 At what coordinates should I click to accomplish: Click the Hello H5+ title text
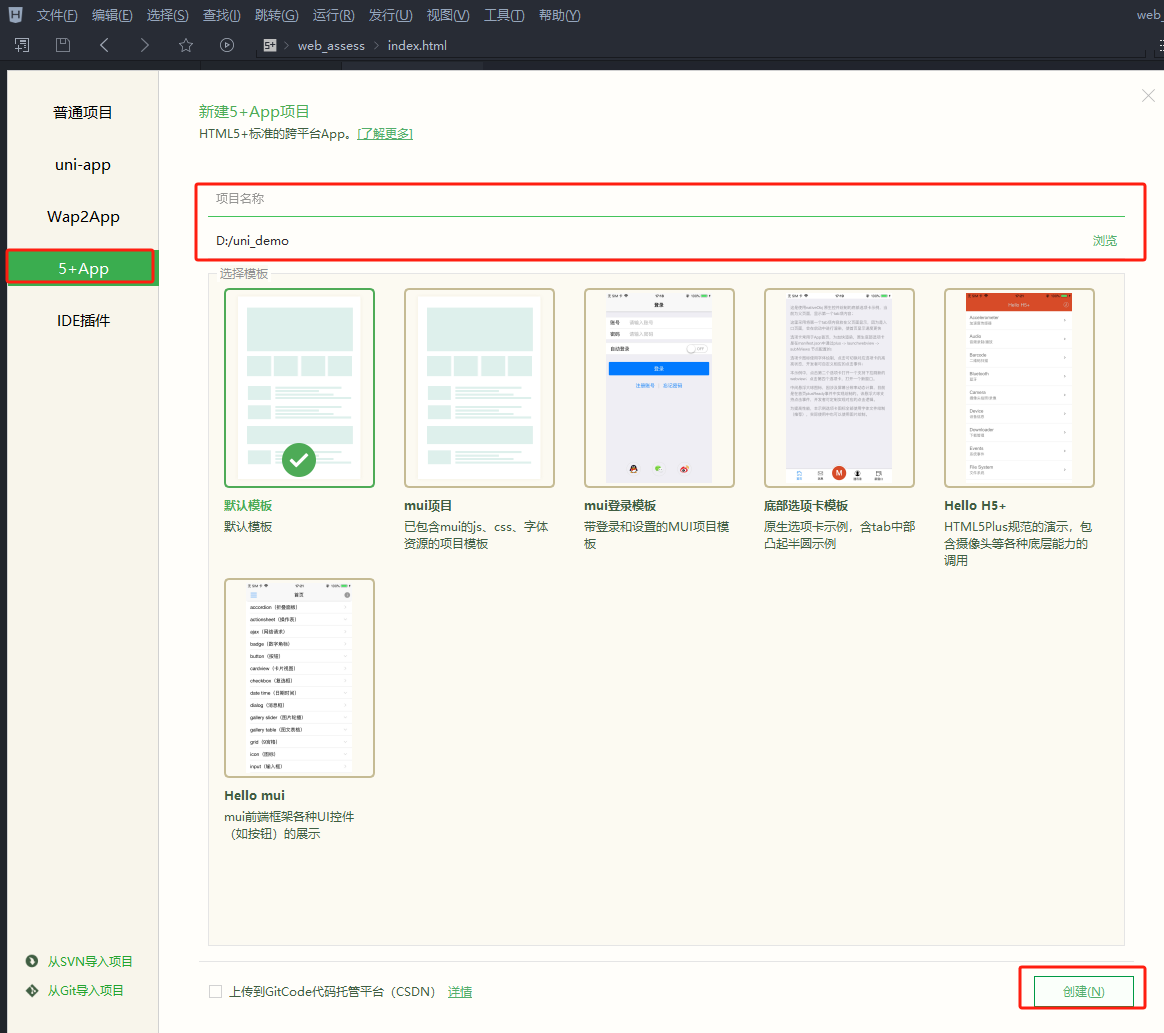[975, 505]
